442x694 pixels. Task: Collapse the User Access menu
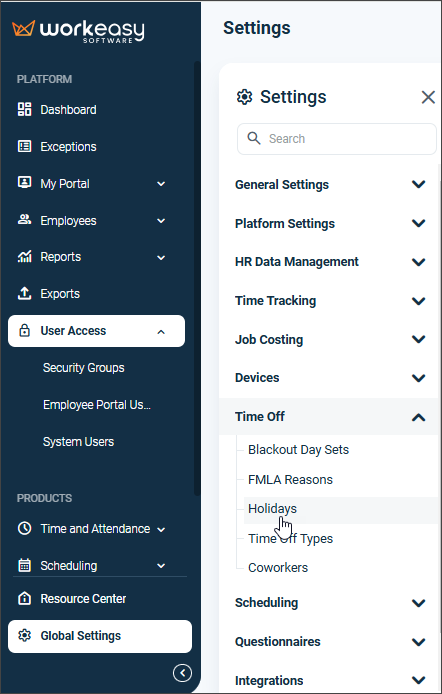161,331
